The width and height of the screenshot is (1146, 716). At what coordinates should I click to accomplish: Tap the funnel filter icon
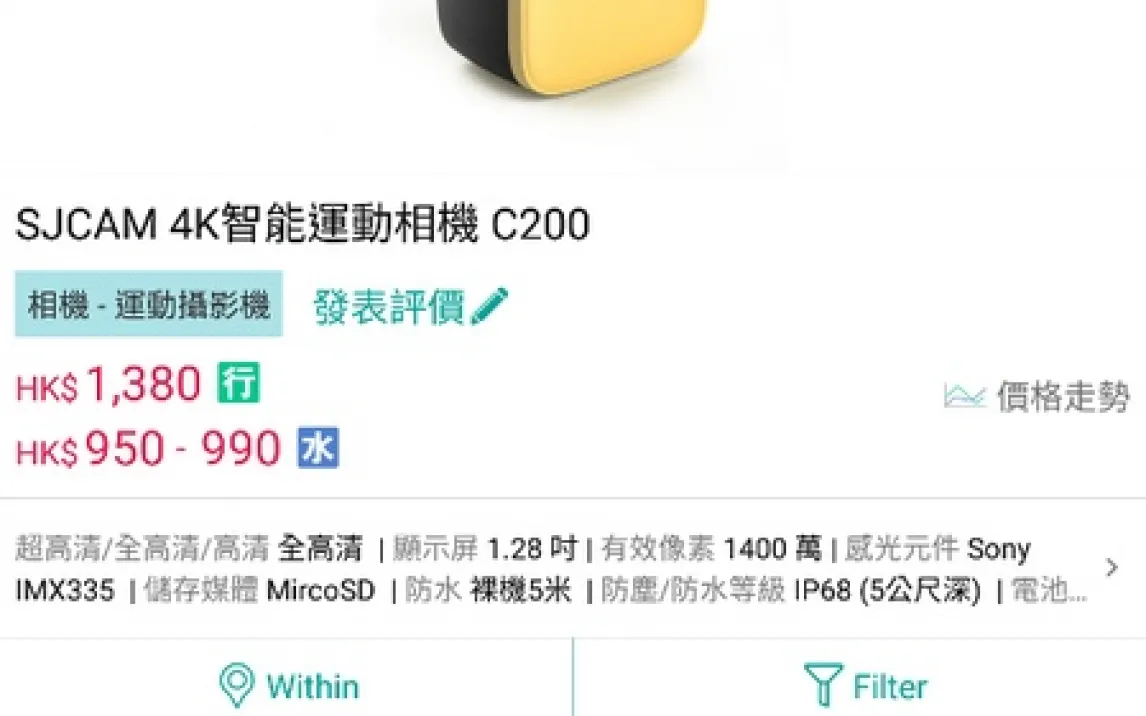[x=823, y=685]
